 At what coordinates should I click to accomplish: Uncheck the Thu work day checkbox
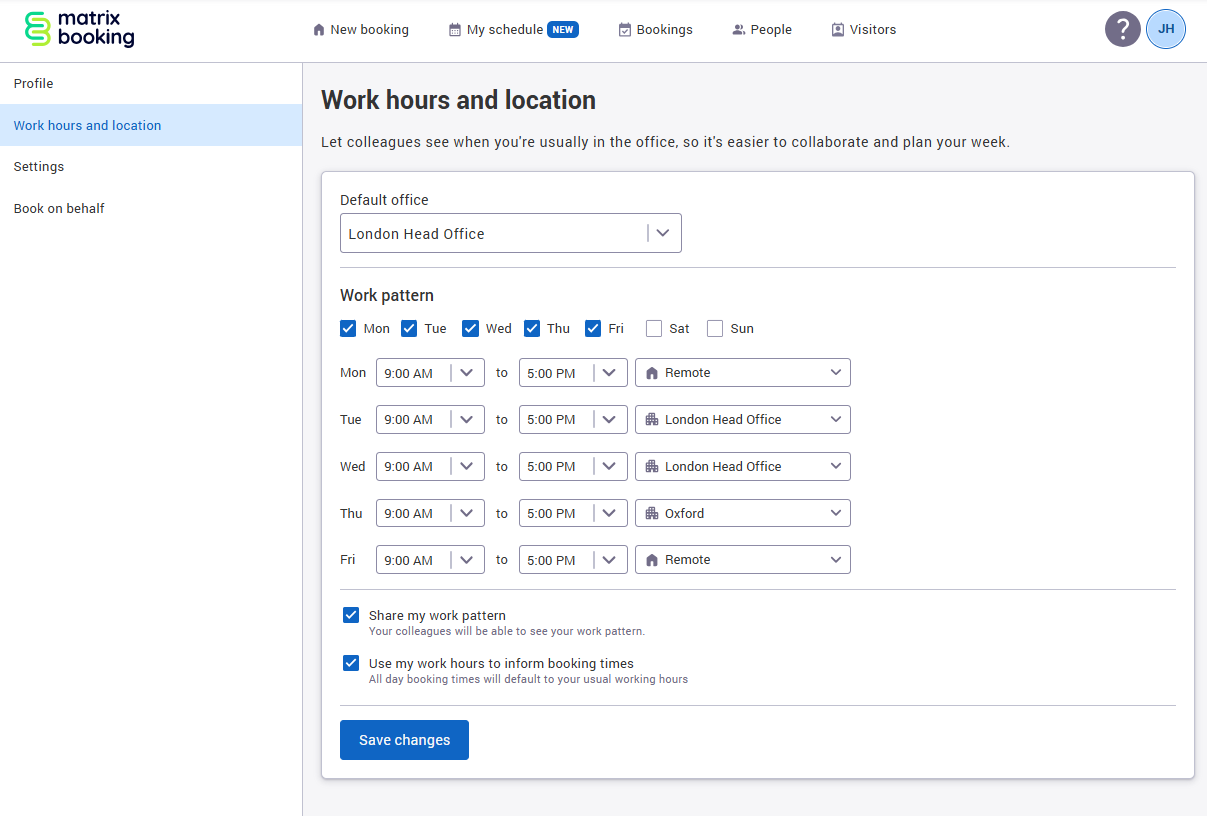532,328
